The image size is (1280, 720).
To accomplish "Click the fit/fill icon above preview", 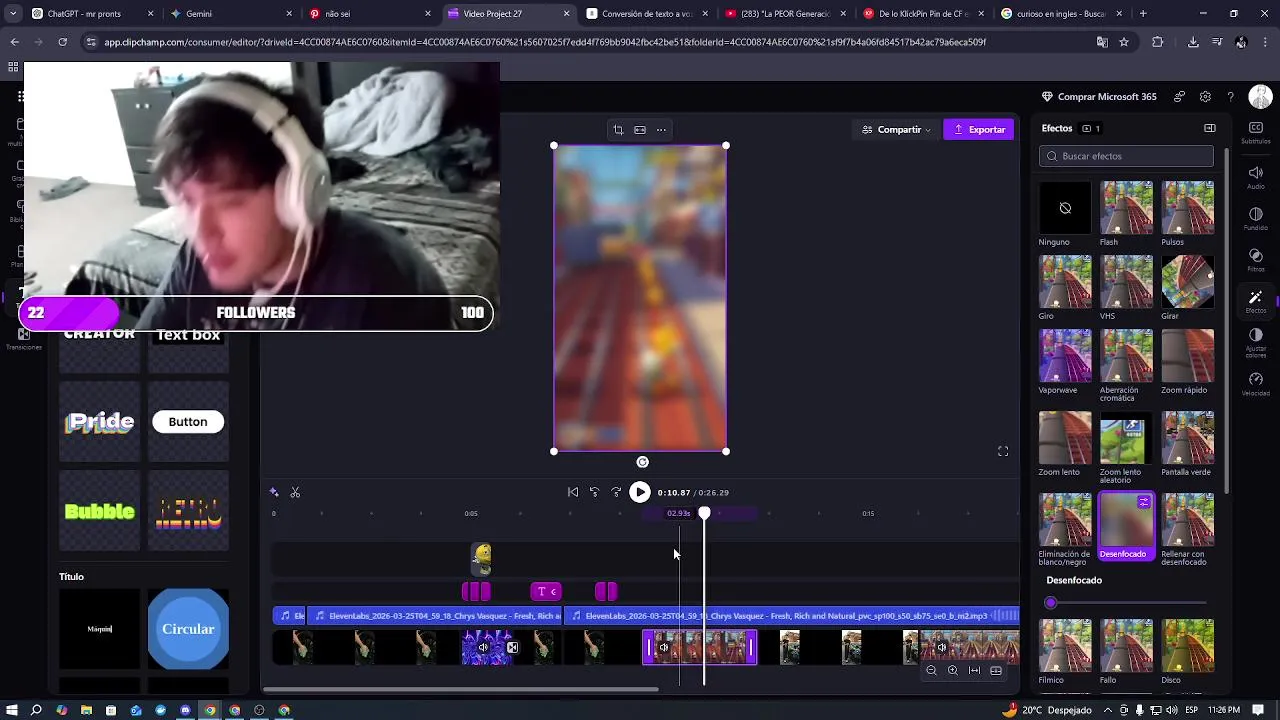I will click(640, 130).
